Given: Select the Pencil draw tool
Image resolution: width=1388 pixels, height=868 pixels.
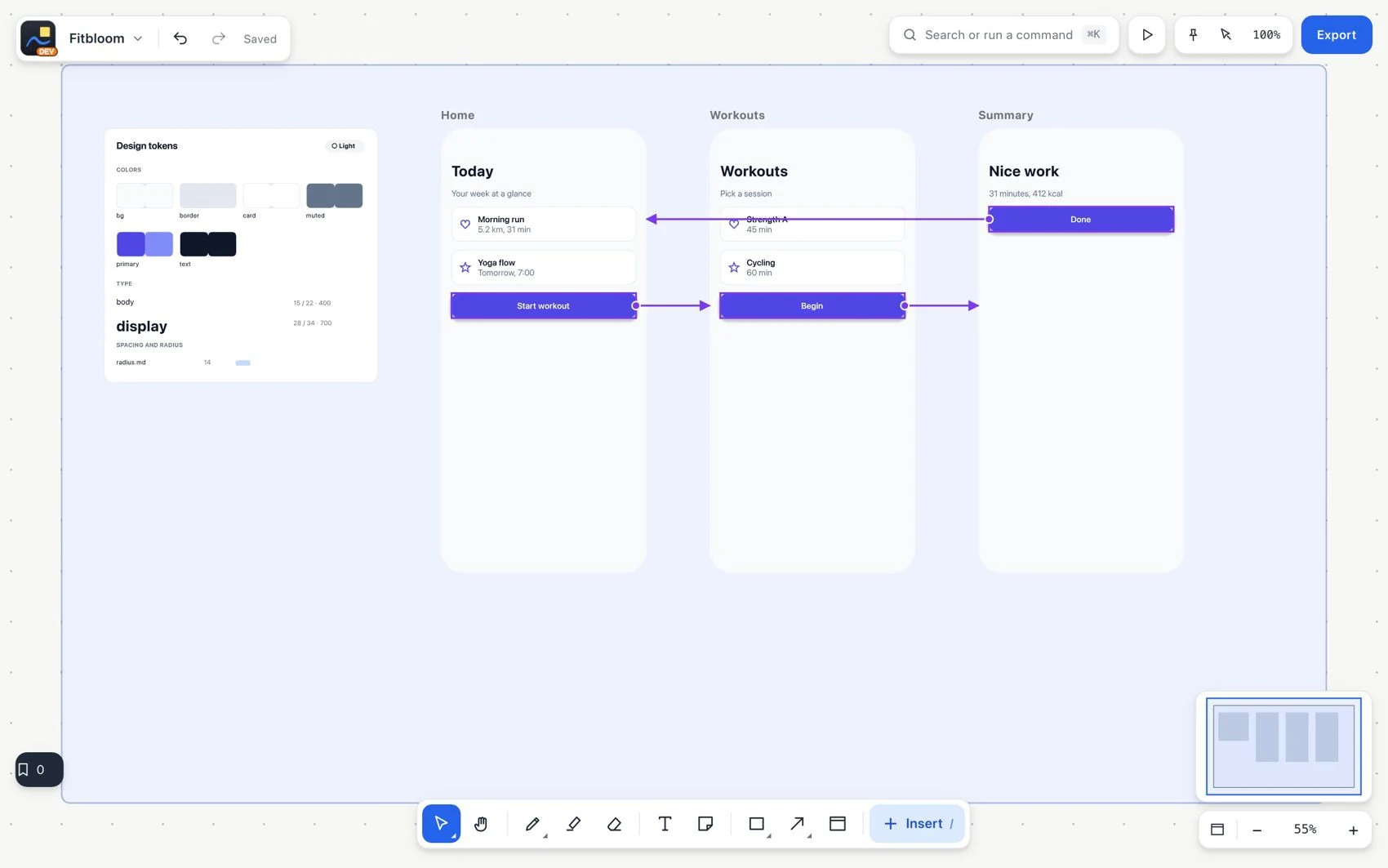Looking at the screenshot, I should coord(533,824).
